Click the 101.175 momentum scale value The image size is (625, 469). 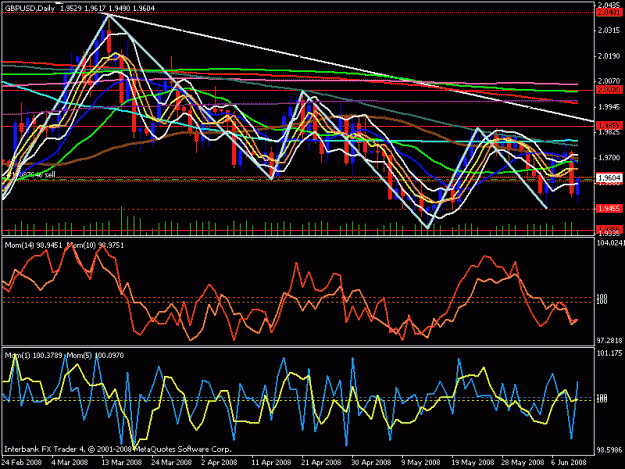pos(609,353)
